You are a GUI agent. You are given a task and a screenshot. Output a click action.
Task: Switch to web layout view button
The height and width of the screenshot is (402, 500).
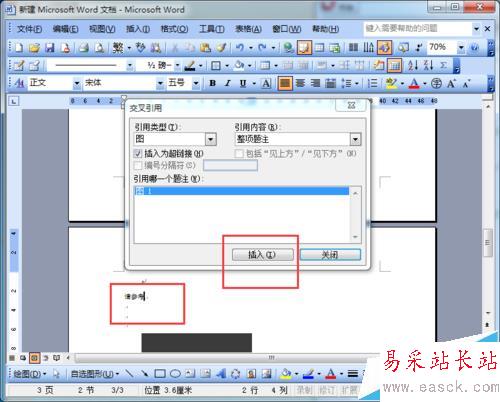click(23, 358)
